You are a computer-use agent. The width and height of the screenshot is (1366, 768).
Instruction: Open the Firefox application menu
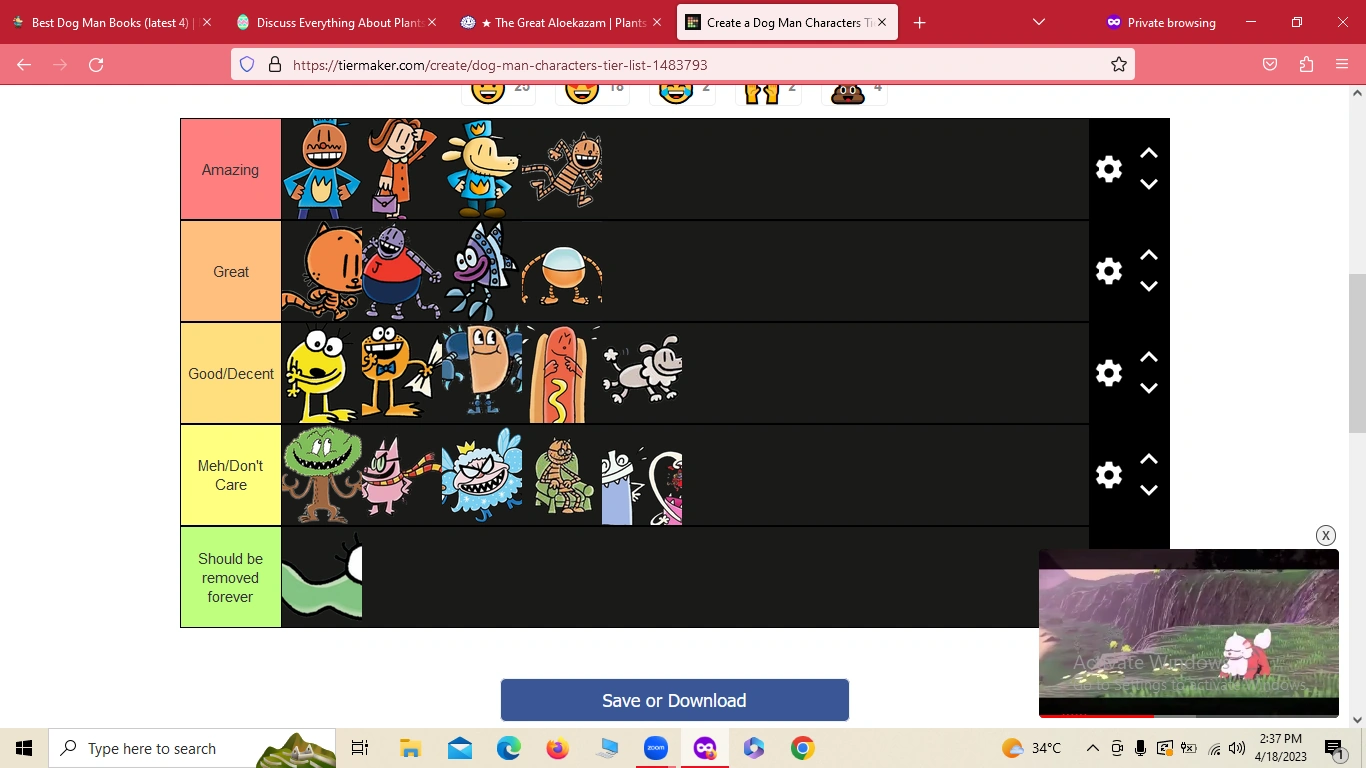(x=1342, y=64)
